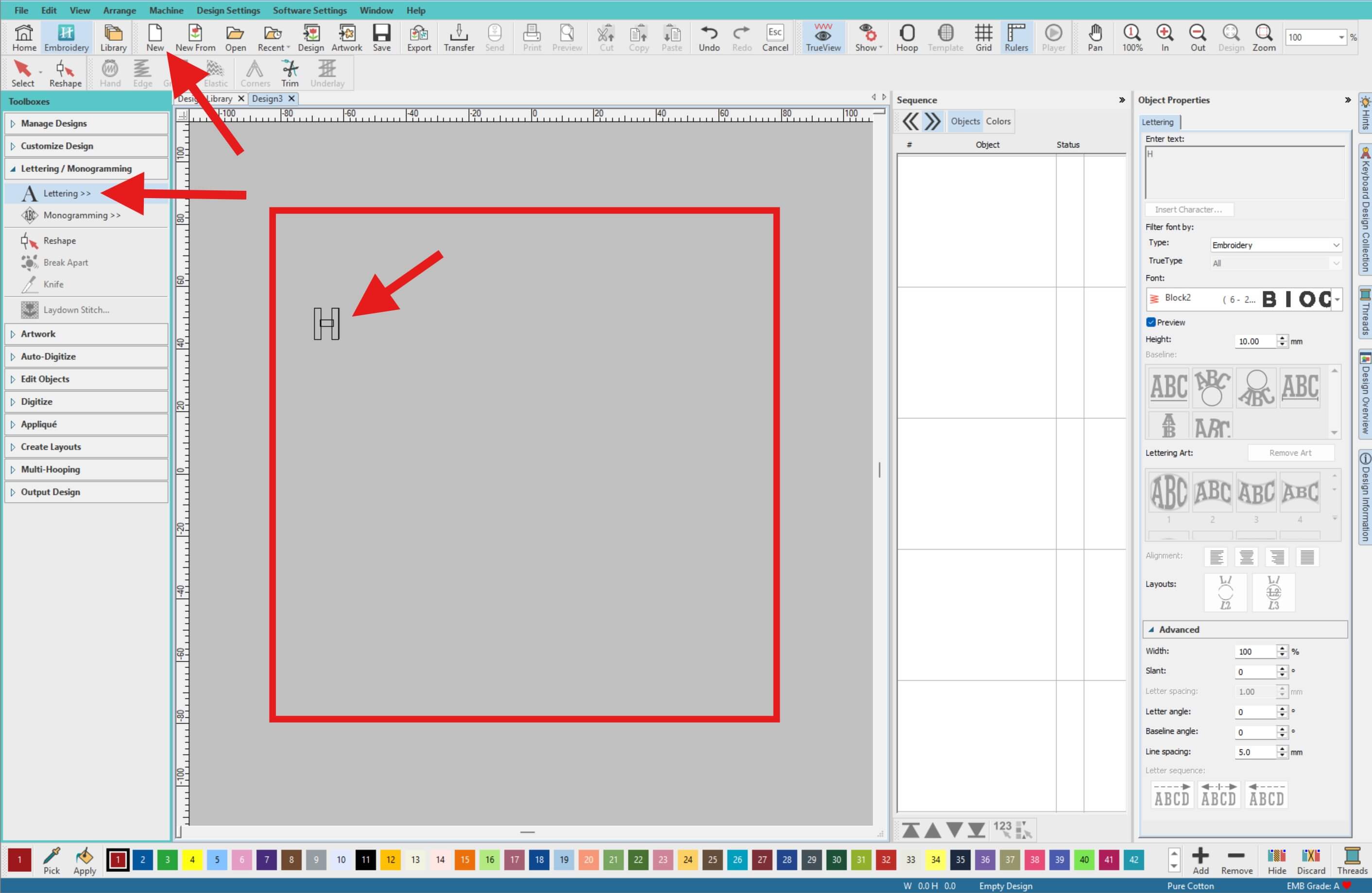Switch to Home mode

click(24, 37)
